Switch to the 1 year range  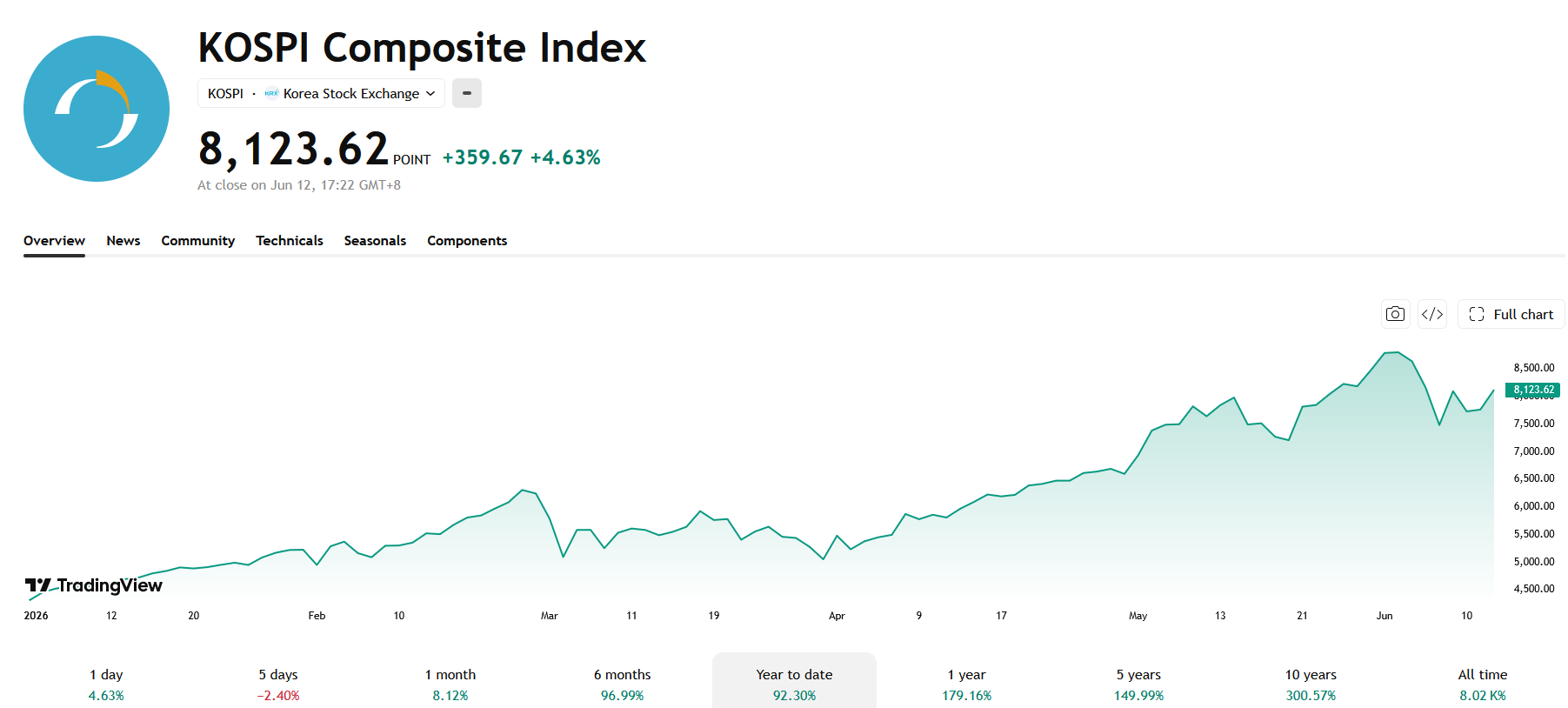coord(967,685)
